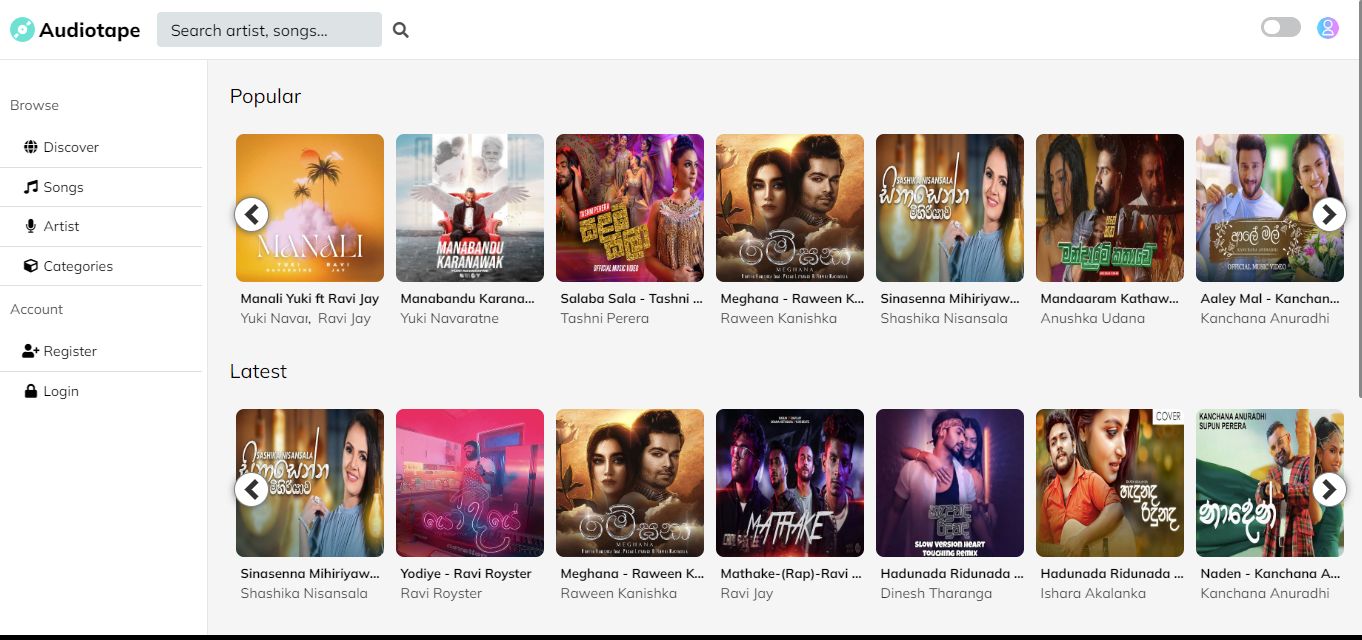
Task: Open the Hadunada Ridunada slow version remix cover
Action: (950, 483)
